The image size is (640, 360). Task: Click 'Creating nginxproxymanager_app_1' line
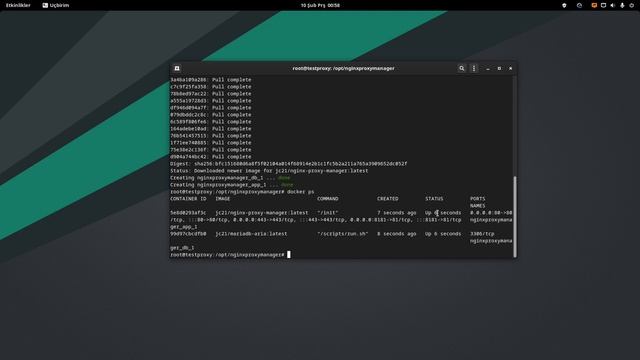click(x=231, y=185)
